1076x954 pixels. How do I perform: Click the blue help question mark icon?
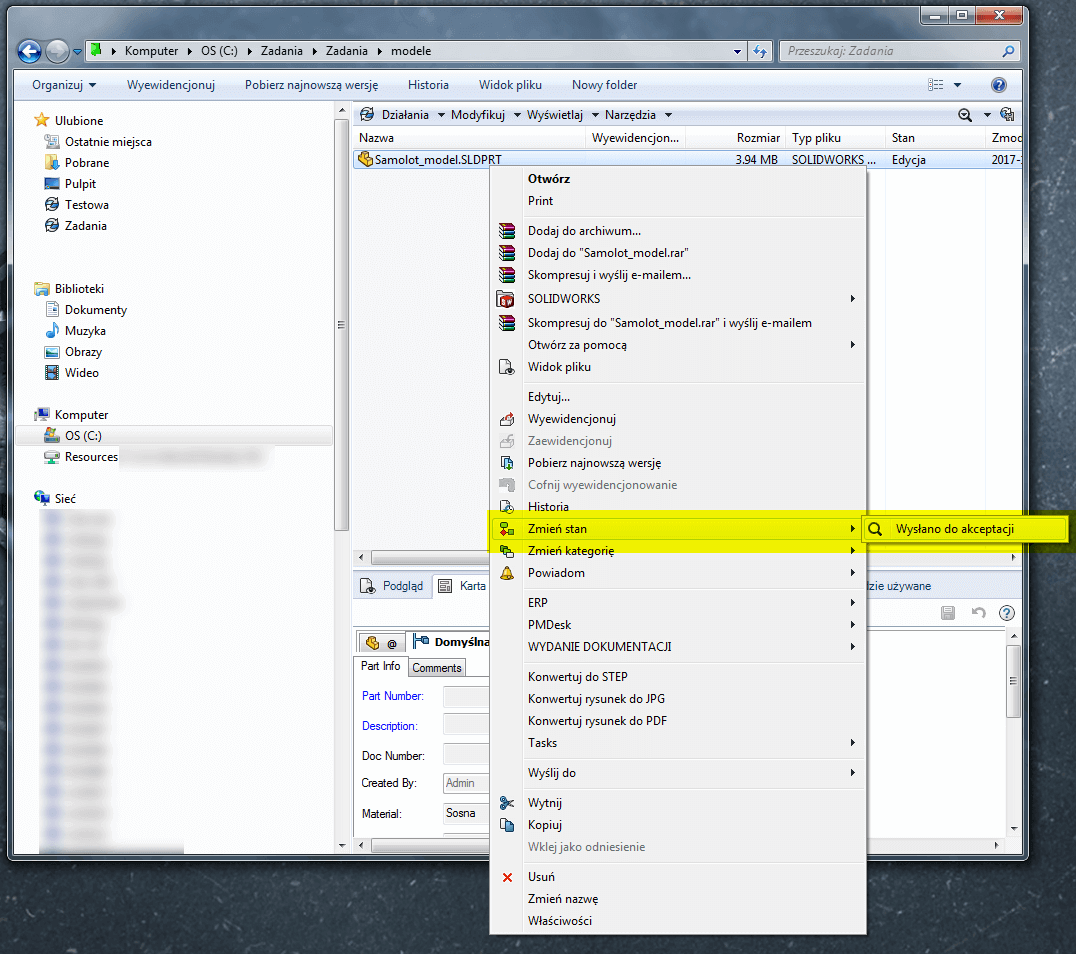coord(998,85)
